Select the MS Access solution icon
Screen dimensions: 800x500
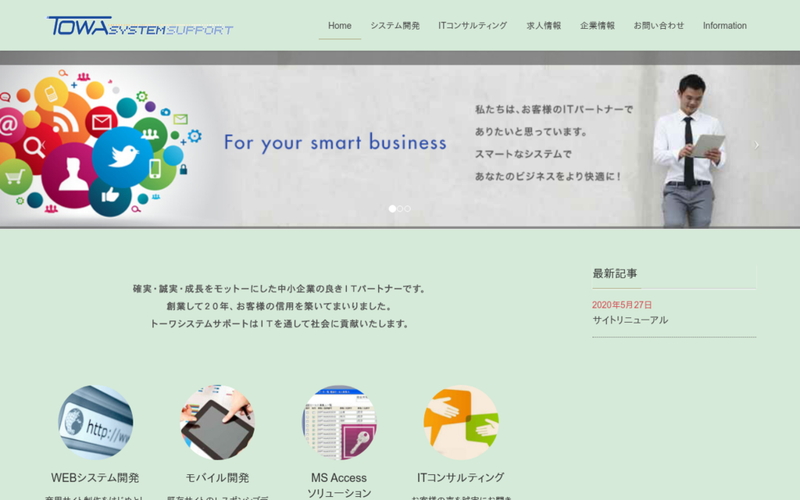pyautogui.click(x=339, y=422)
